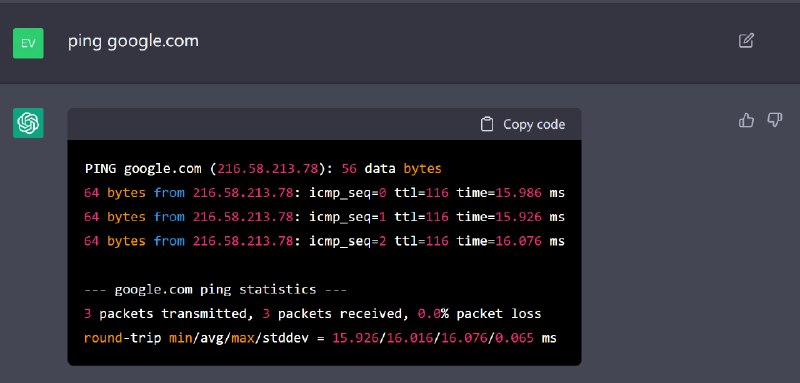Click the '3 packets transmitted' summary line
800x383 pixels.
pos(313,314)
